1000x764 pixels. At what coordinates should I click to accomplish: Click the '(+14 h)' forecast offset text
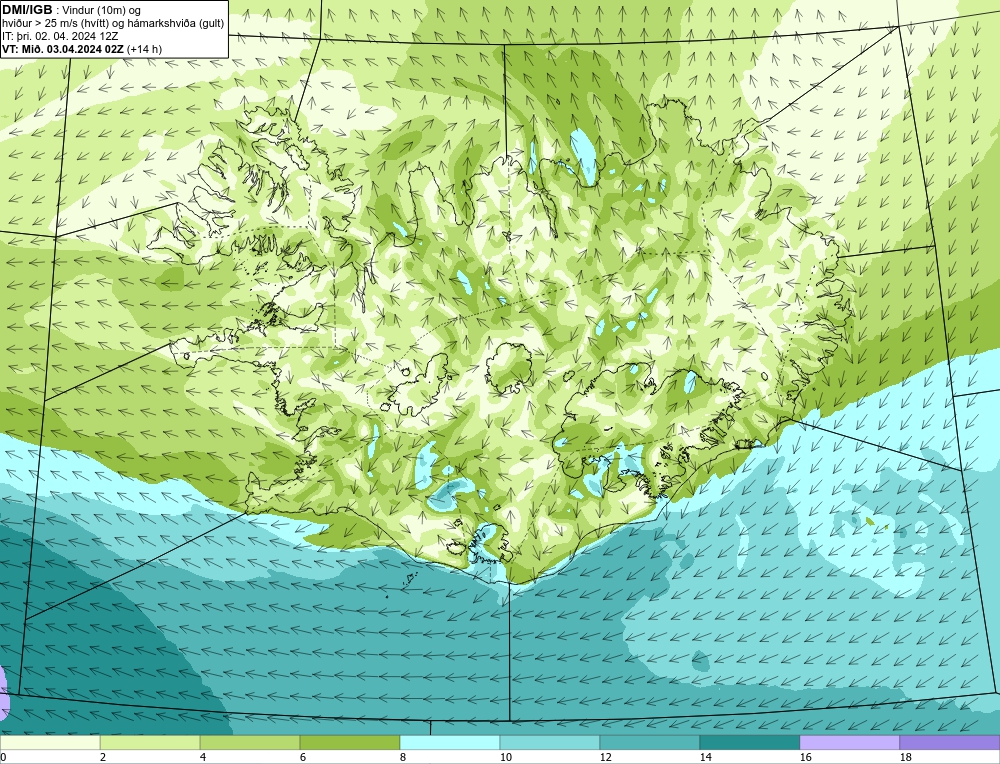click(x=145, y=49)
